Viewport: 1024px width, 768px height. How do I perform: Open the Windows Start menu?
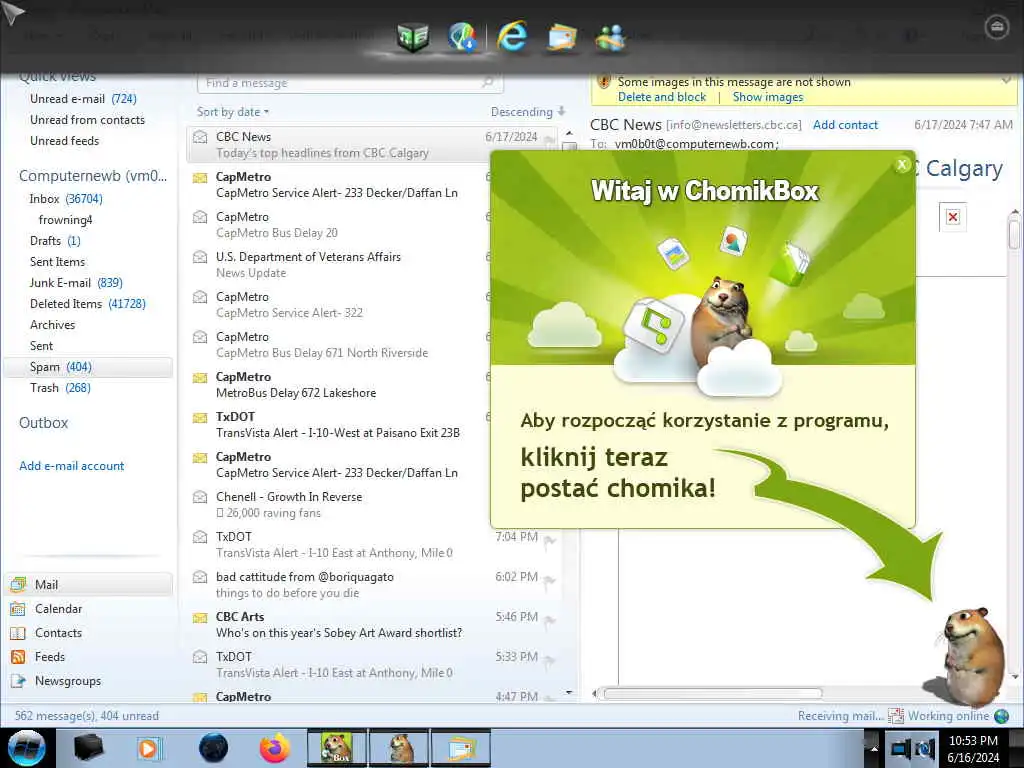pyautogui.click(x=26, y=748)
